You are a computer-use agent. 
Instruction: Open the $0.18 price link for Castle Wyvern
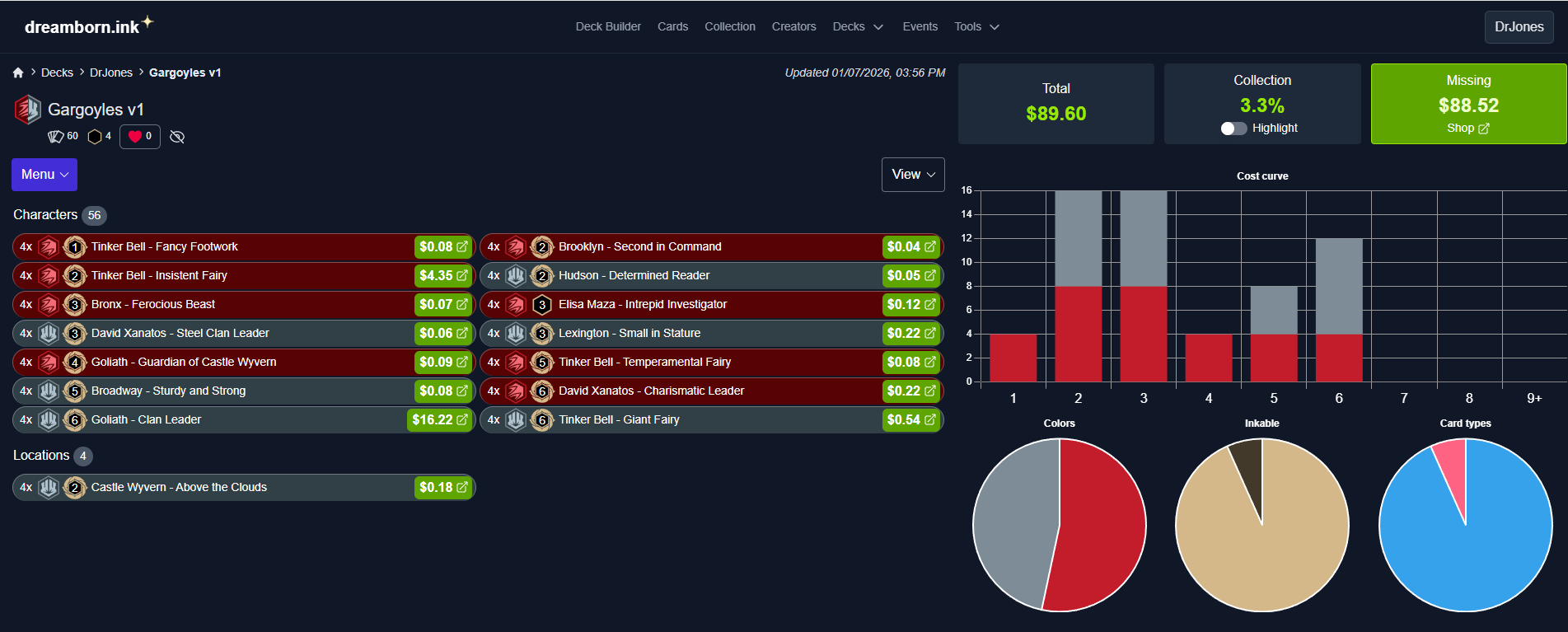pos(443,488)
